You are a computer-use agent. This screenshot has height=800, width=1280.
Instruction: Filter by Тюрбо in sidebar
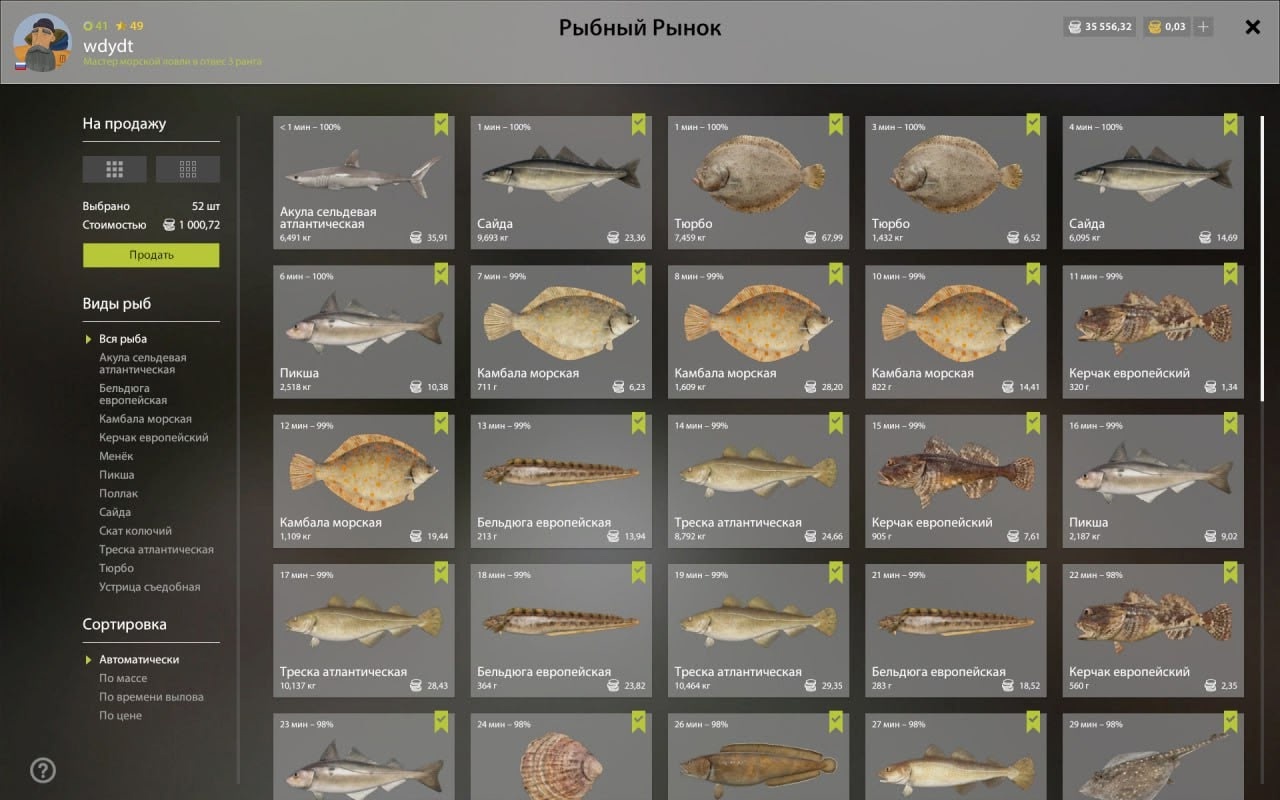click(x=116, y=568)
